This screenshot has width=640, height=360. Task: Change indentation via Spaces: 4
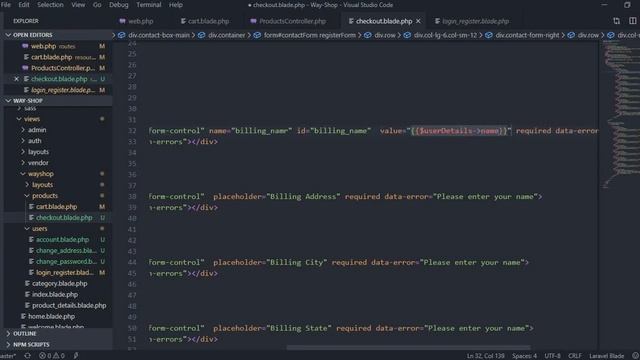(524, 356)
